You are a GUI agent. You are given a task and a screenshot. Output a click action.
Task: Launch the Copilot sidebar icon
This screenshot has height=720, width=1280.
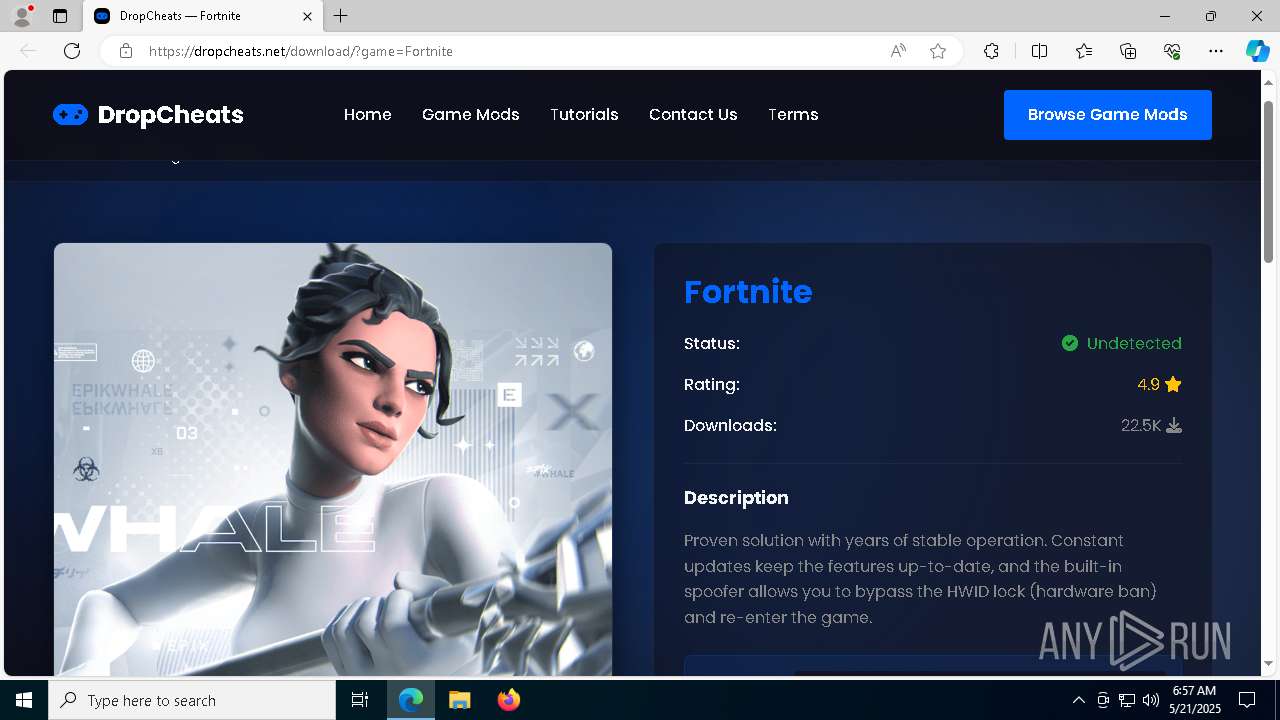[x=1257, y=51]
